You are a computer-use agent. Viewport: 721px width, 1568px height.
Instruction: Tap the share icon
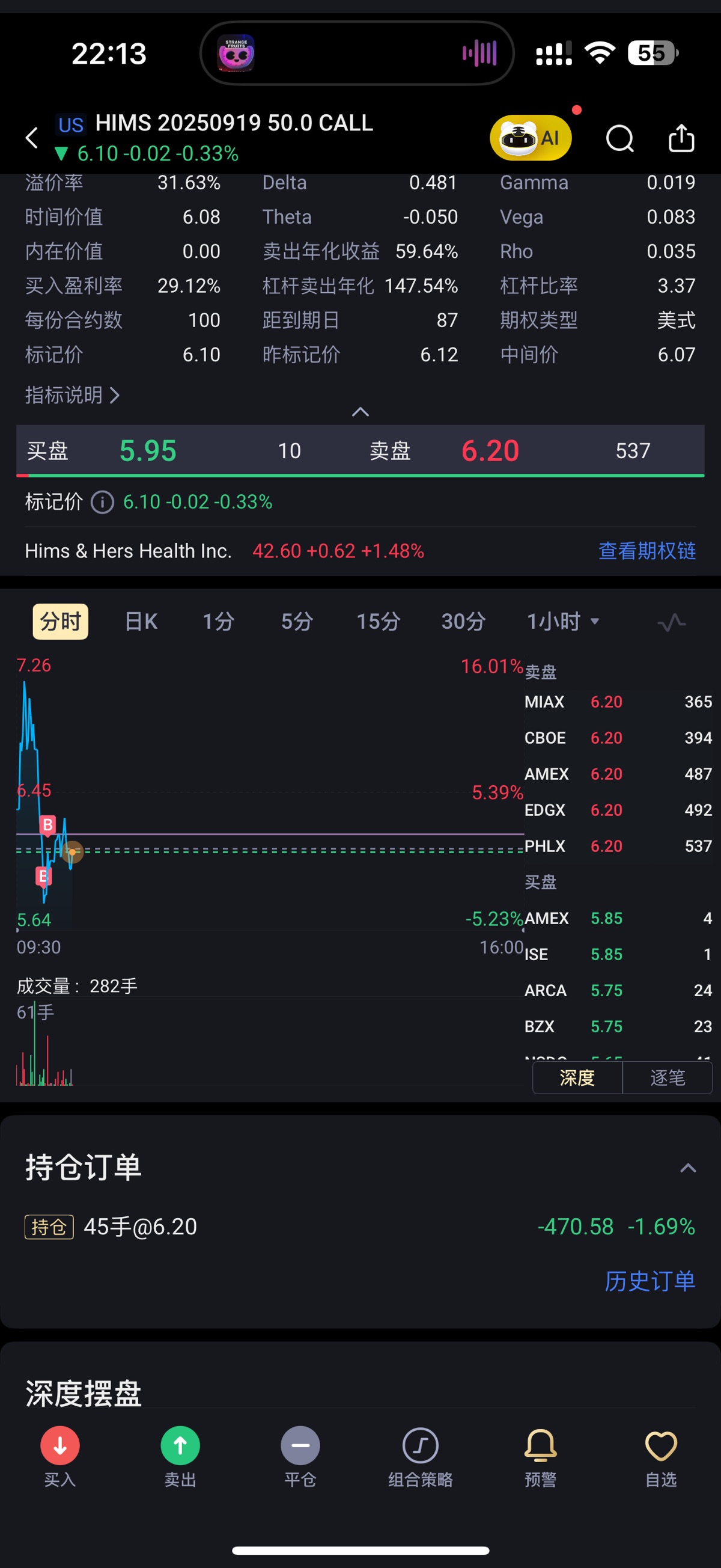click(x=681, y=138)
